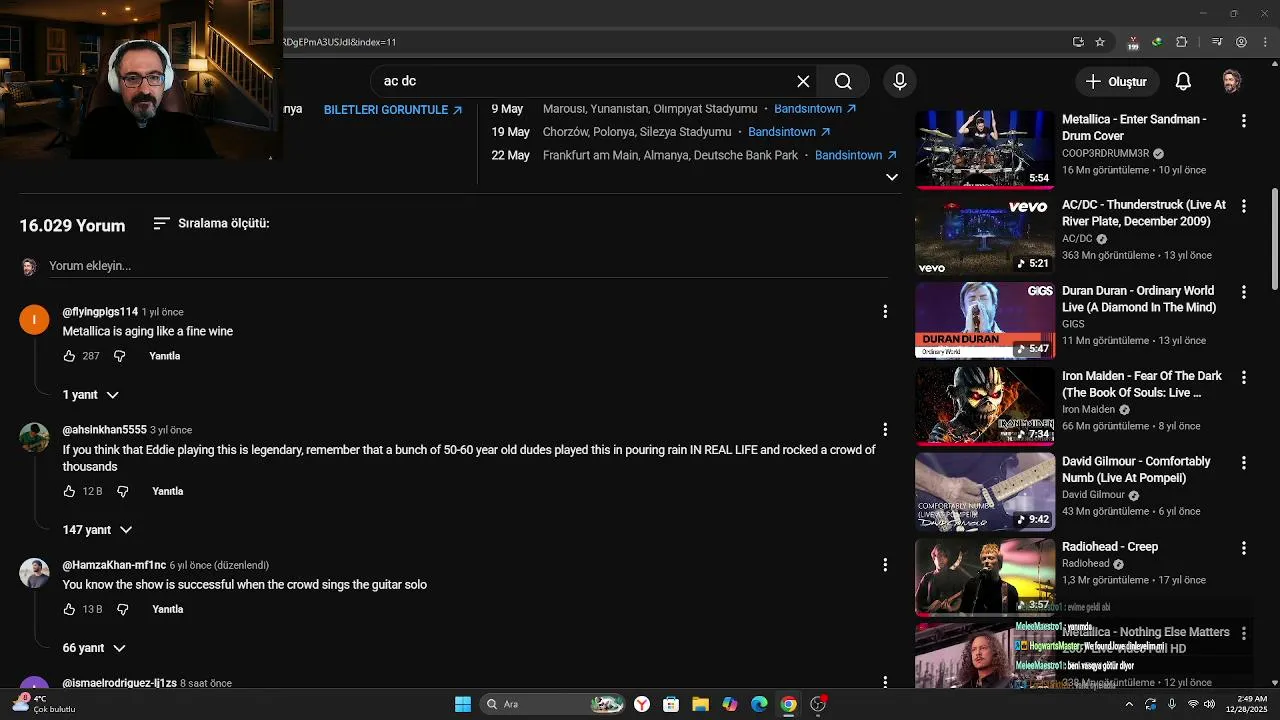
Task: Open the YouTube account avatar menu
Action: click(1231, 81)
